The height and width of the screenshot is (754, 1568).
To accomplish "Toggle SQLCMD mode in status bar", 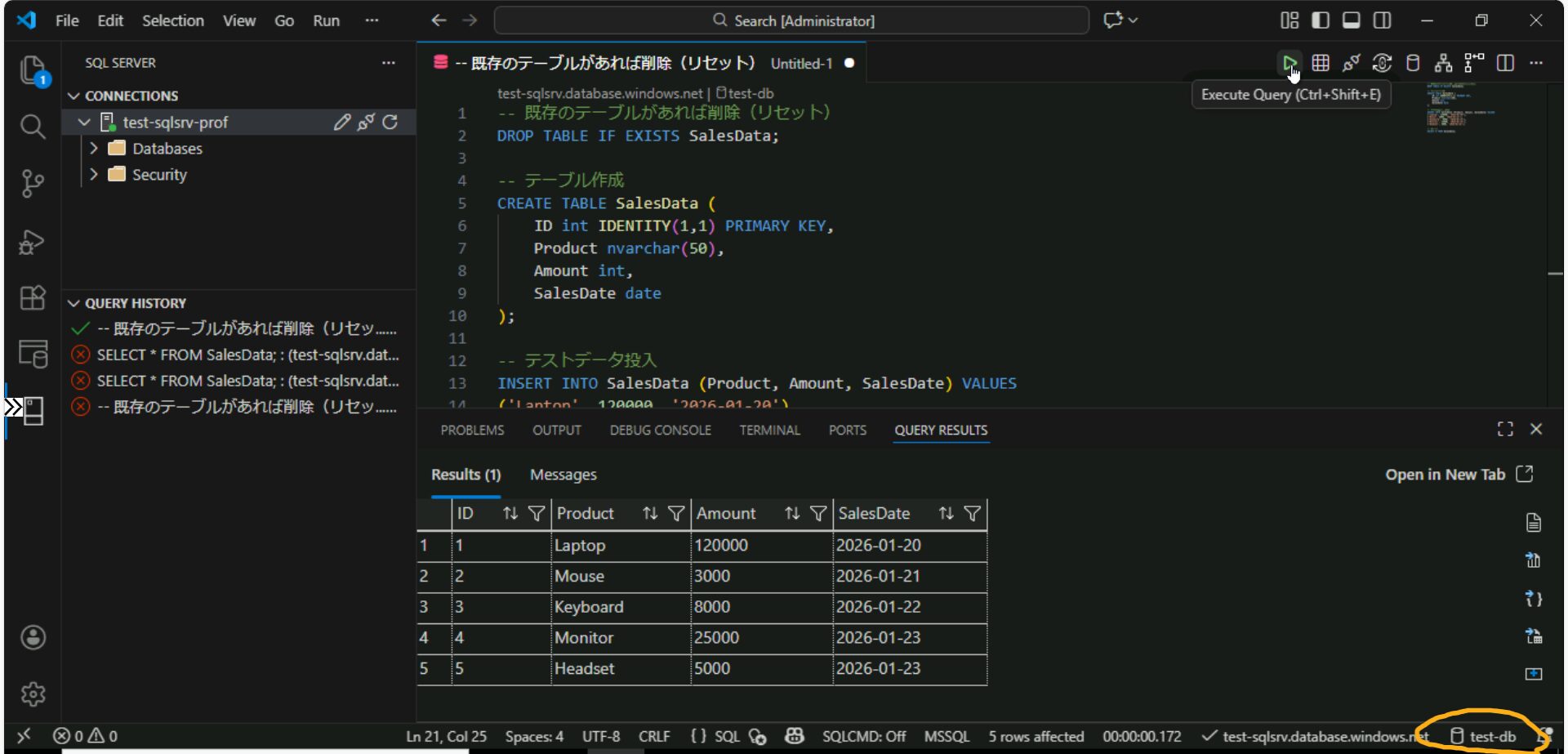I will 863,736.
